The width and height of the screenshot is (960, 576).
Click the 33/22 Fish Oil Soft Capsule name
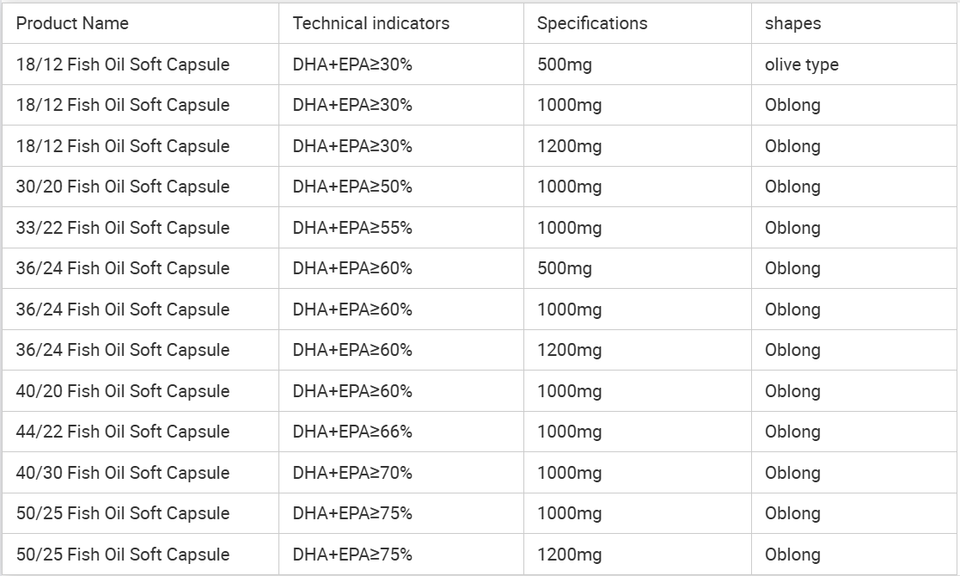pos(123,228)
